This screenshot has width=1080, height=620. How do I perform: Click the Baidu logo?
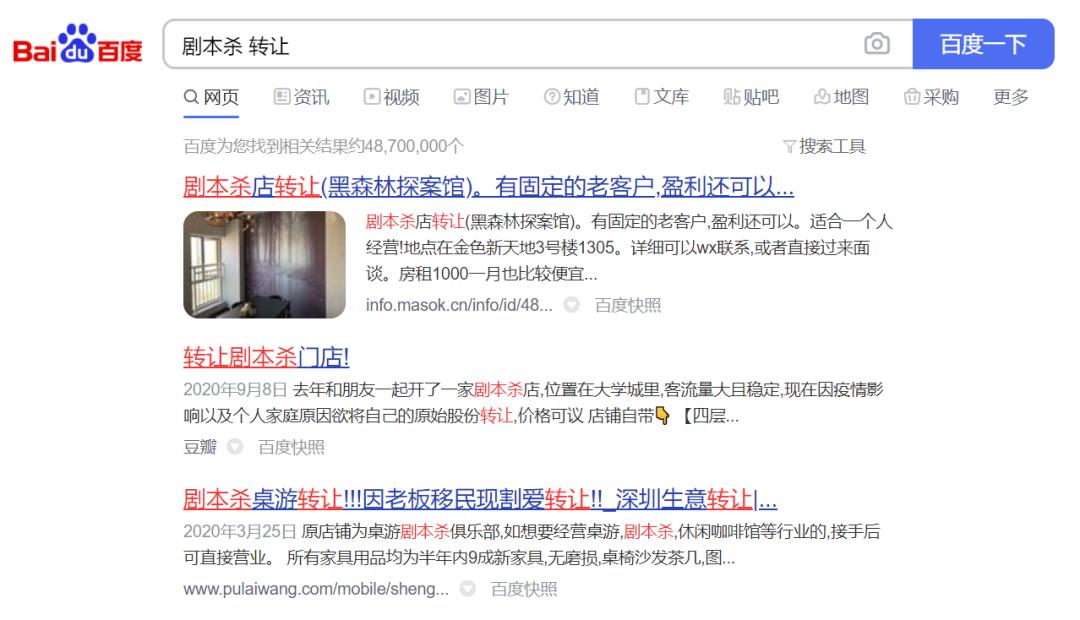pos(77,44)
